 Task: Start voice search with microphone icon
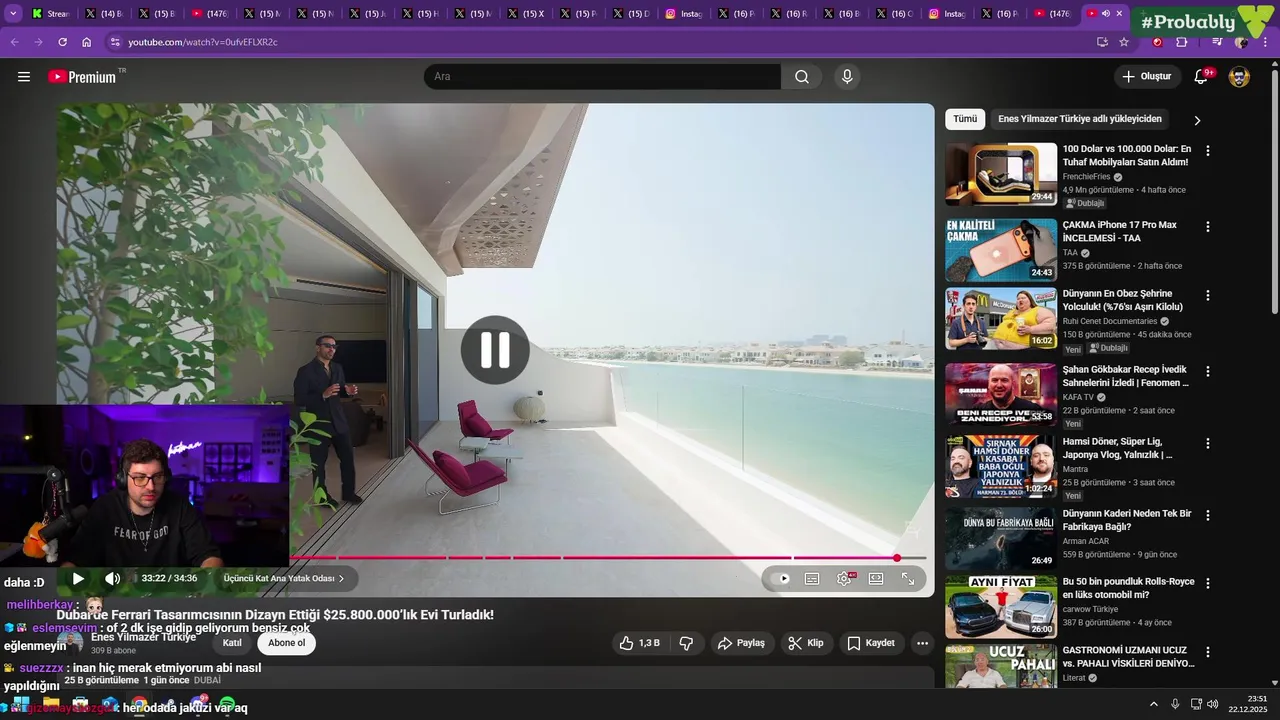[847, 77]
